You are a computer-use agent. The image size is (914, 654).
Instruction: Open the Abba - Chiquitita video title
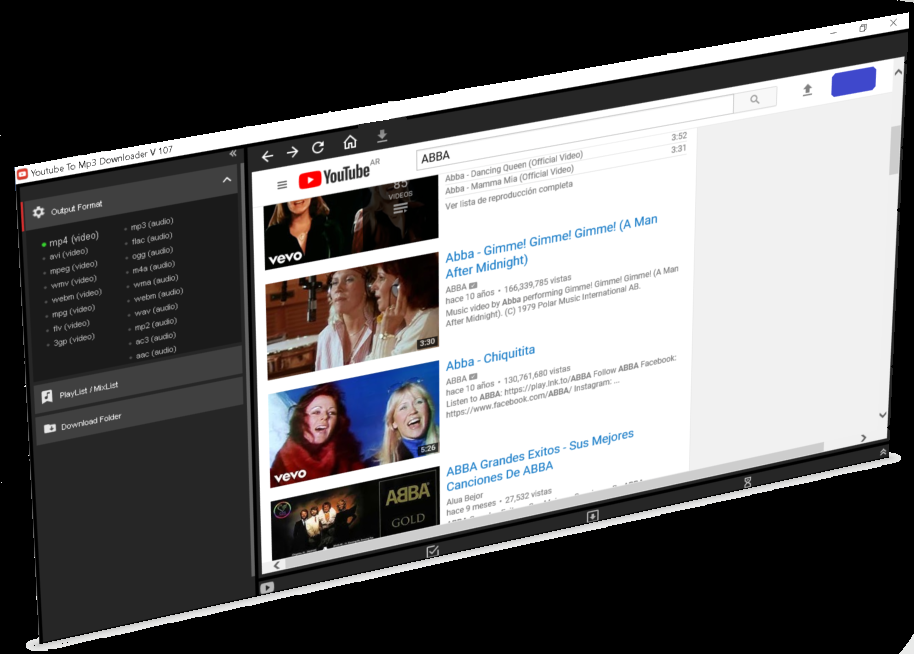(x=490, y=358)
